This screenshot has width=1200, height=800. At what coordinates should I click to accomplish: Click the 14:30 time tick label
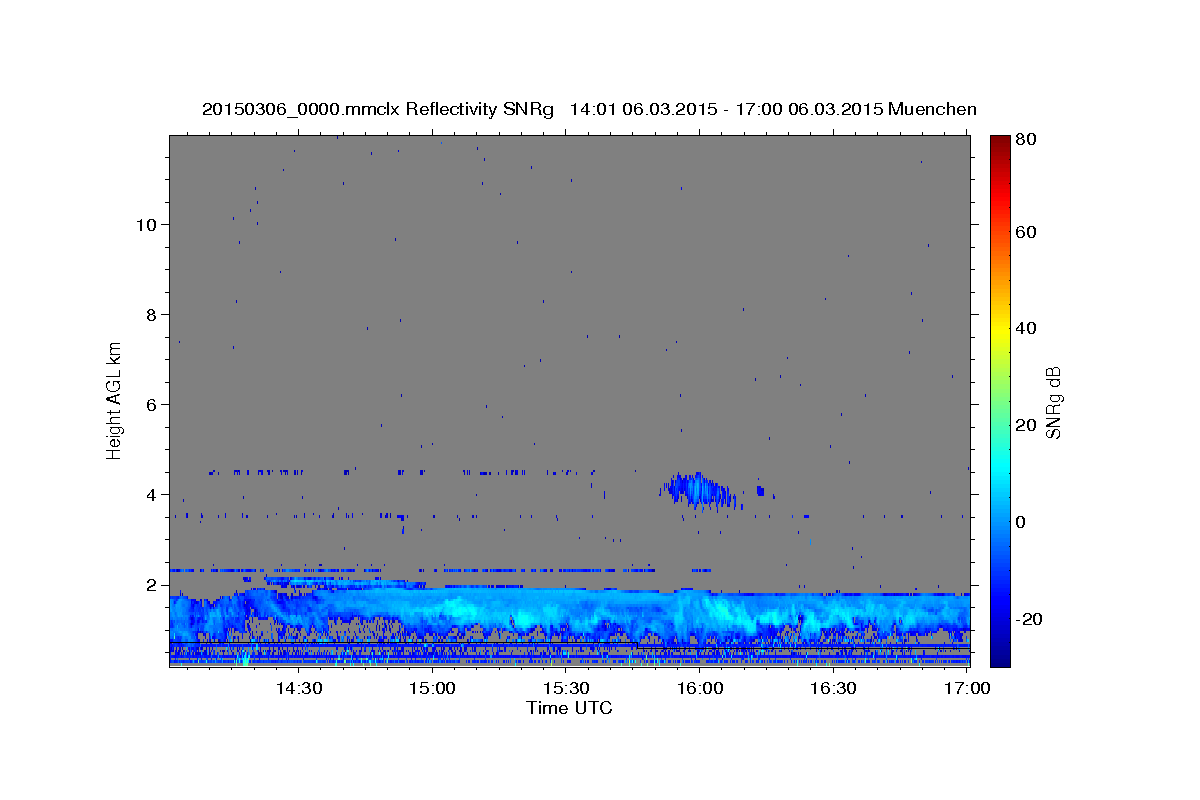pyautogui.click(x=298, y=689)
